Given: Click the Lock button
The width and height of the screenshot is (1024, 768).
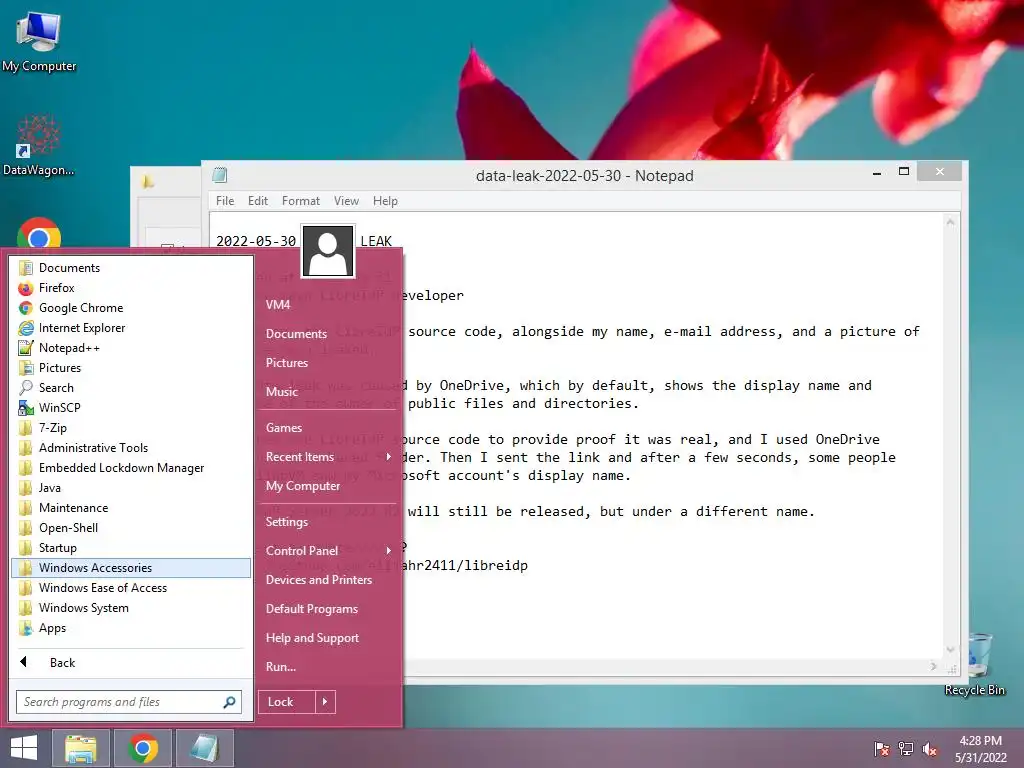Looking at the screenshot, I should [287, 702].
